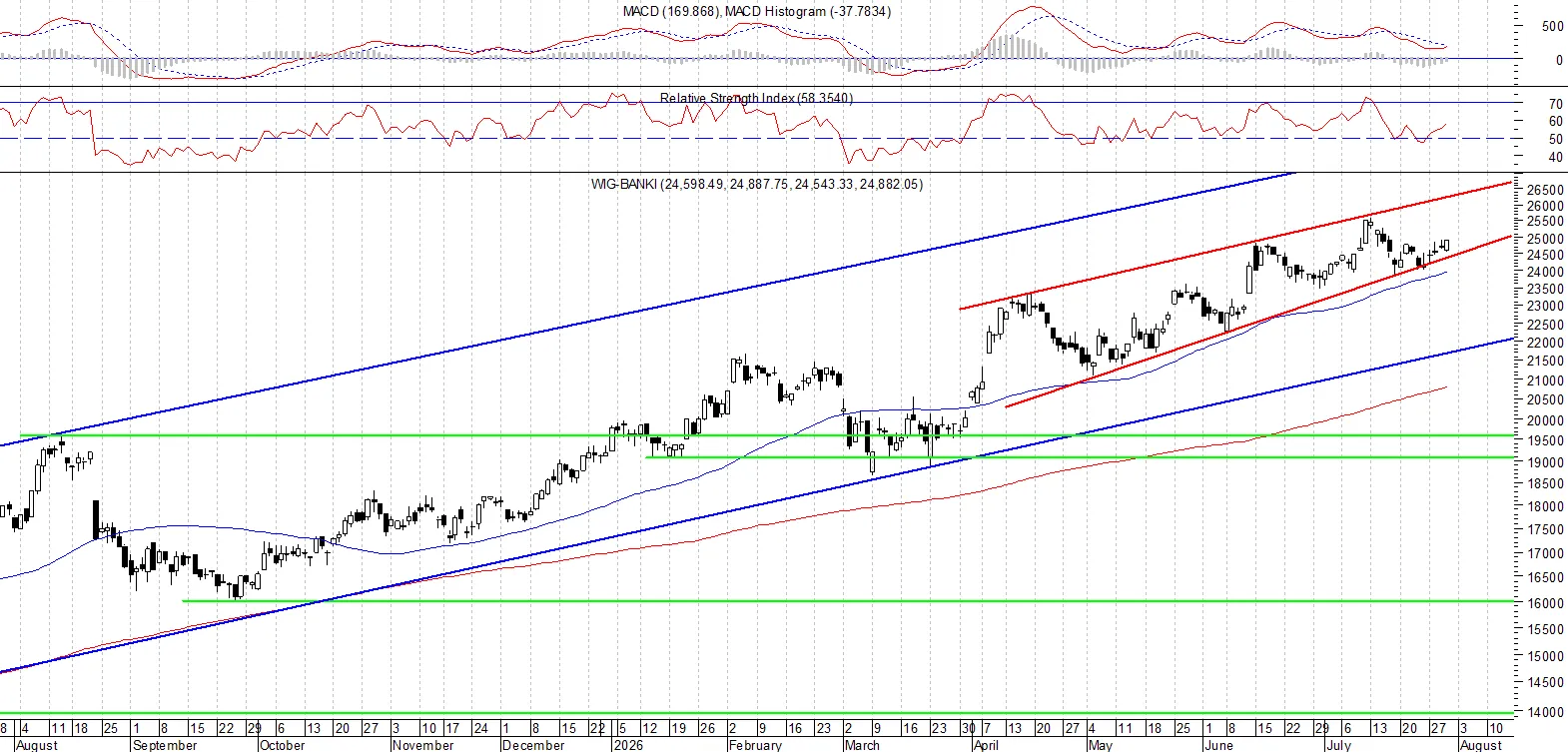Select the green horizontal support line near 19000
This screenshot has height=752, width=1568.
pyautogui.click(x=1079, y=457)
